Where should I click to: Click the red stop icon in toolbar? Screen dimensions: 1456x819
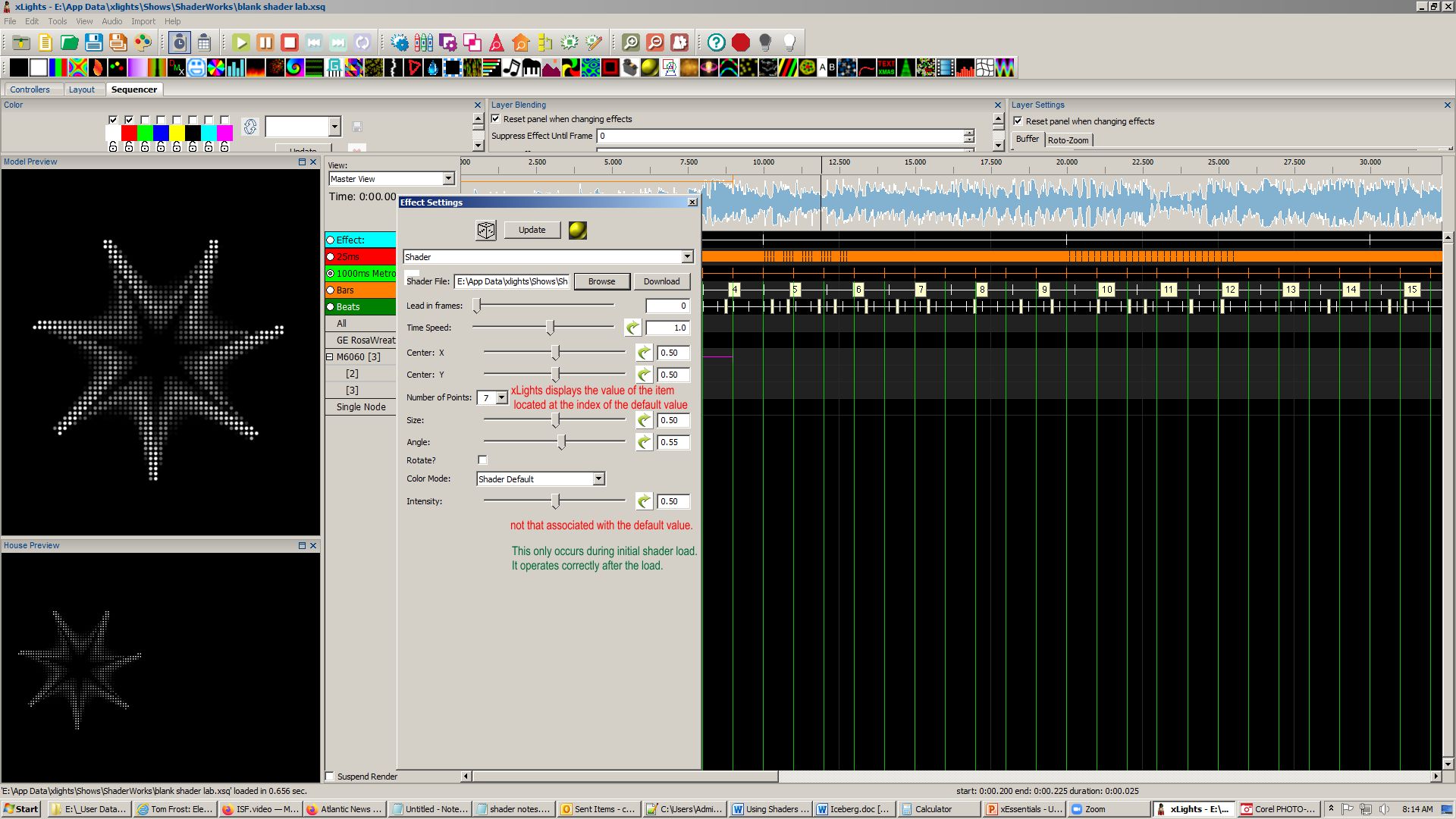(x=290, y=42)
